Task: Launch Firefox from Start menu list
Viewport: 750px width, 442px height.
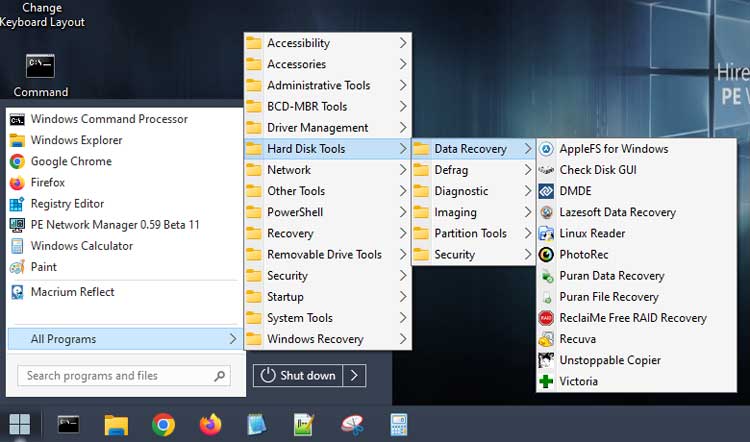Action: [x=124, y=182]
